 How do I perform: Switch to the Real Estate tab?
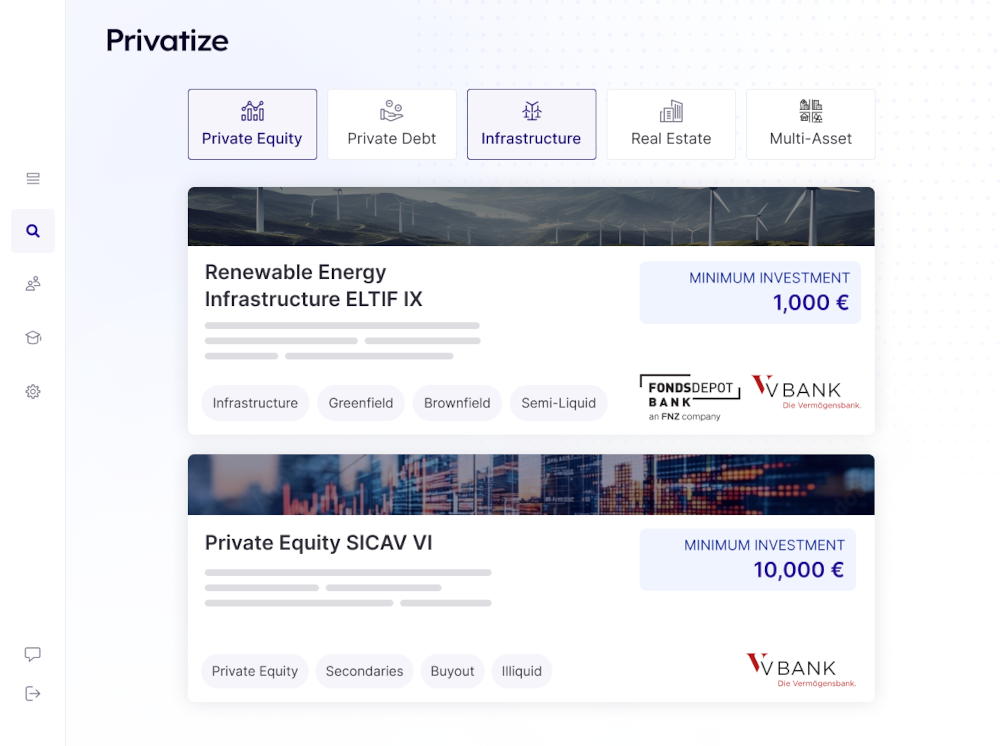pyautogui.click(x=671, y=124)
